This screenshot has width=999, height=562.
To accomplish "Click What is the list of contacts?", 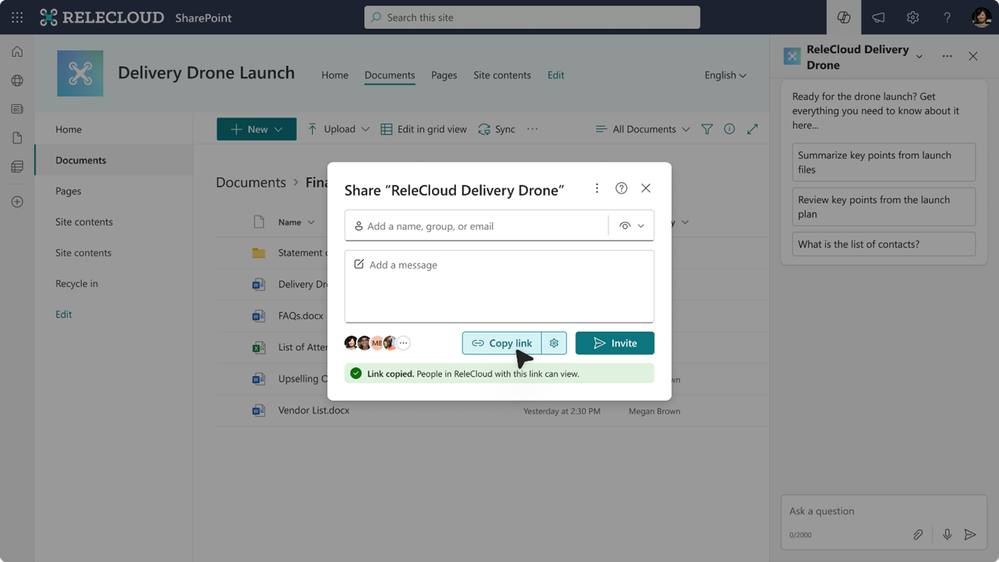I will click(884, 244).
